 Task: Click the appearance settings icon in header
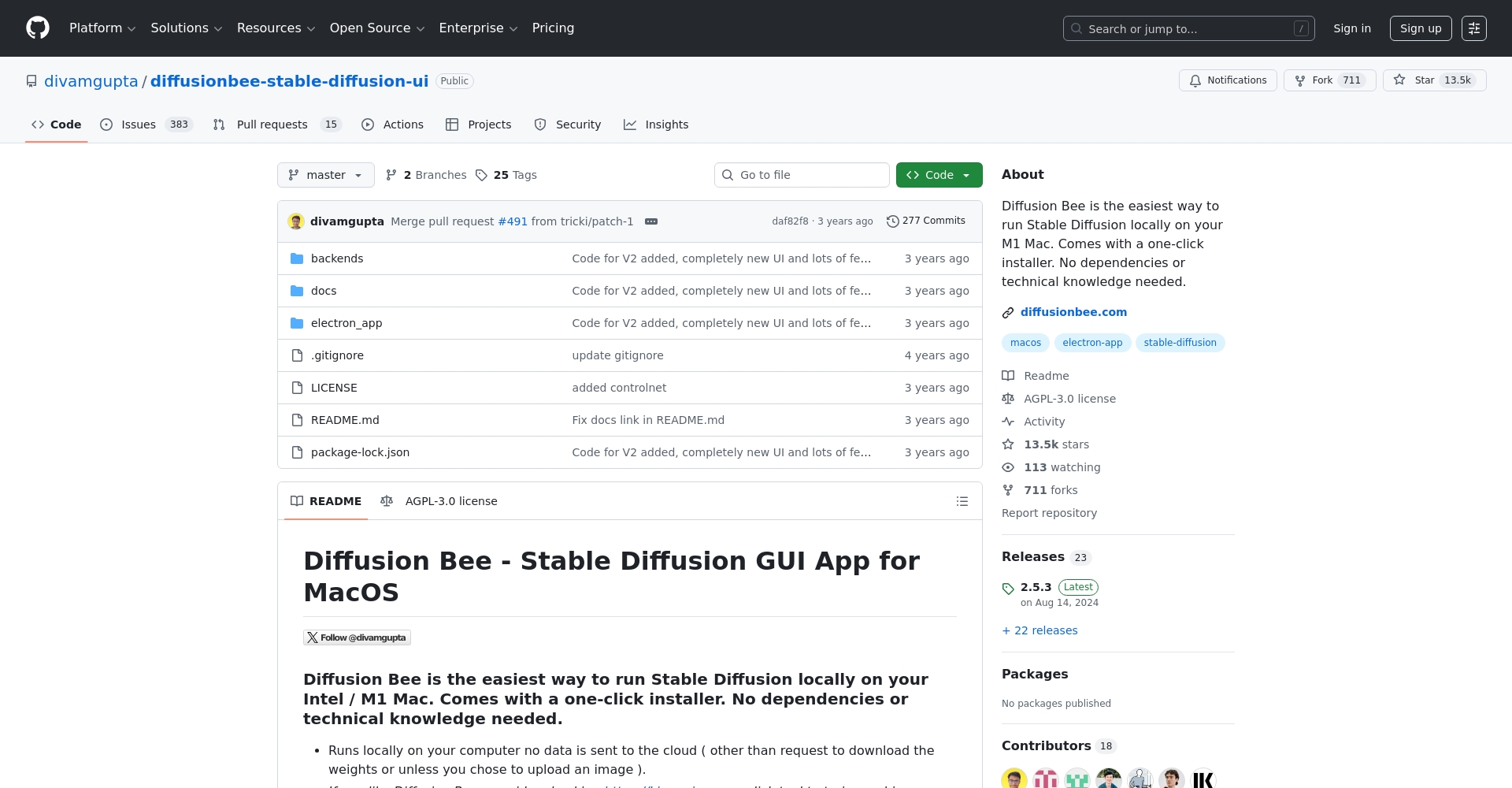[x=1473, y=28]
